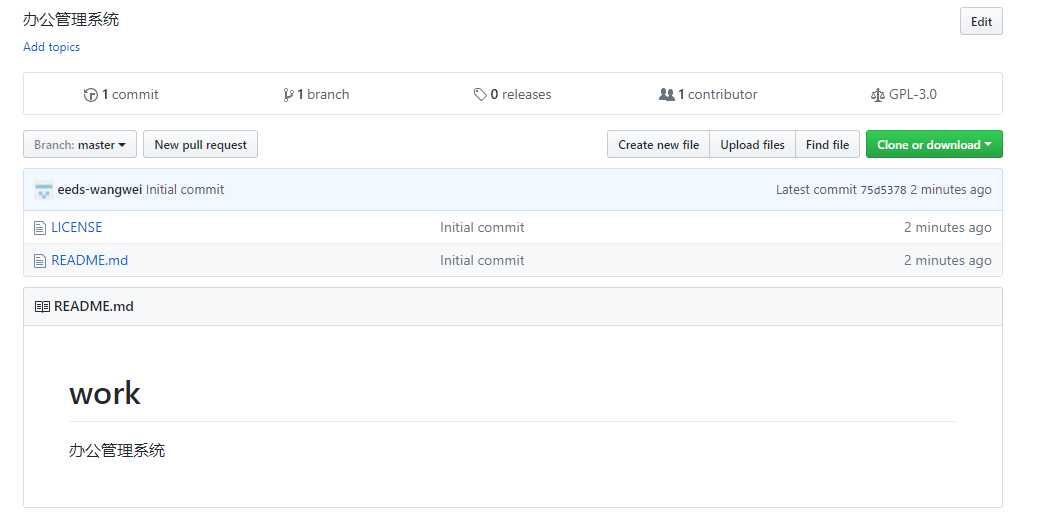
Task: Click the README book icon
Action: (42, 307)
